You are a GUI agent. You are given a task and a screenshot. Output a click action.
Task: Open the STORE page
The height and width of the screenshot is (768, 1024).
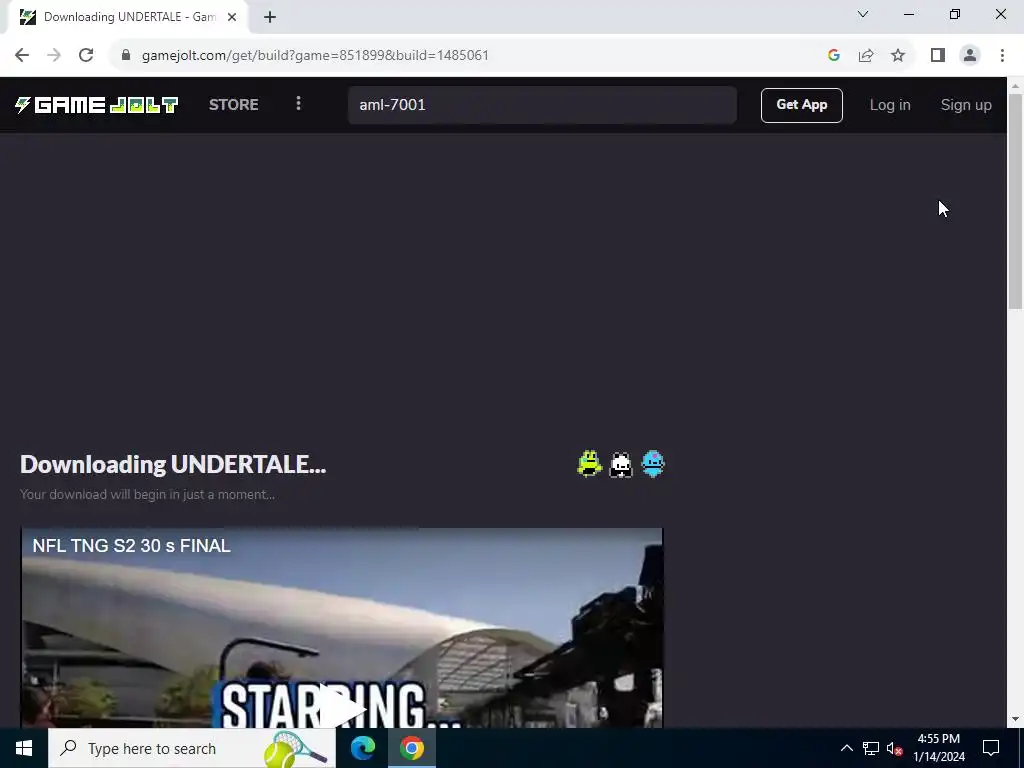[234, 104]
